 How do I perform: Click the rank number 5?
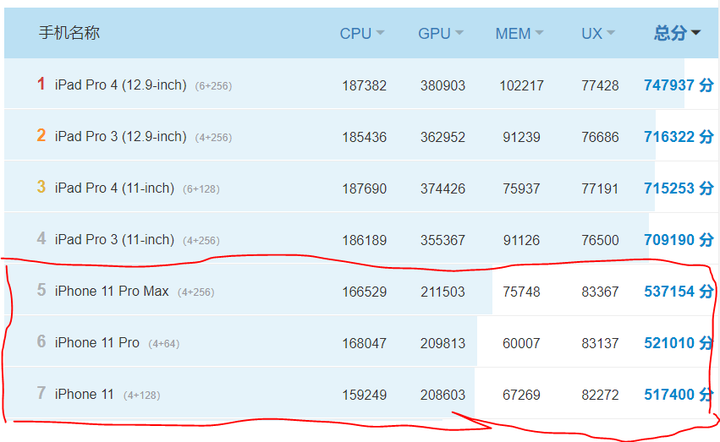pyautogui.click(x=41, y=290)
